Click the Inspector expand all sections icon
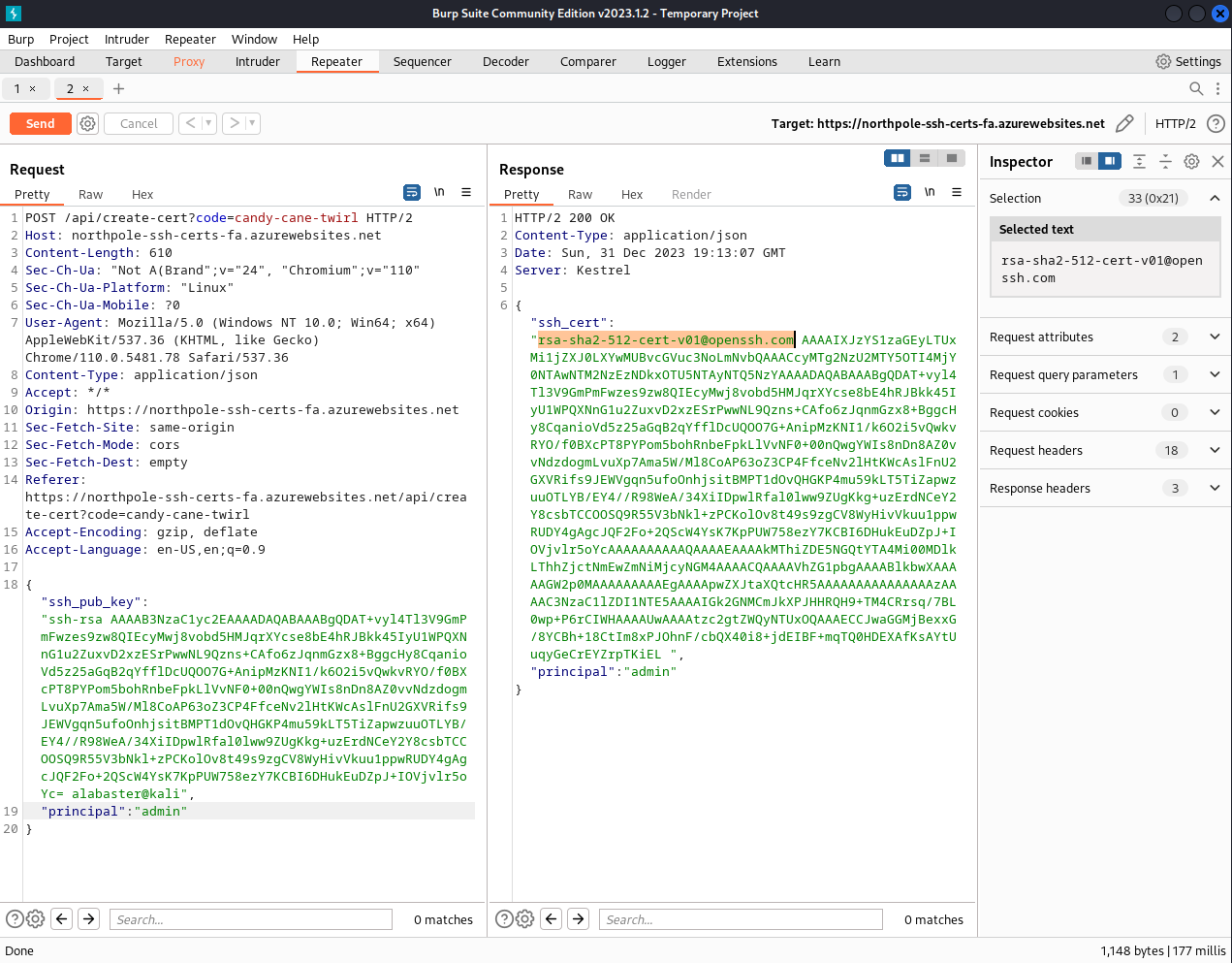The width and height of the screenshot is (1232, 963). click(1139, 162)
